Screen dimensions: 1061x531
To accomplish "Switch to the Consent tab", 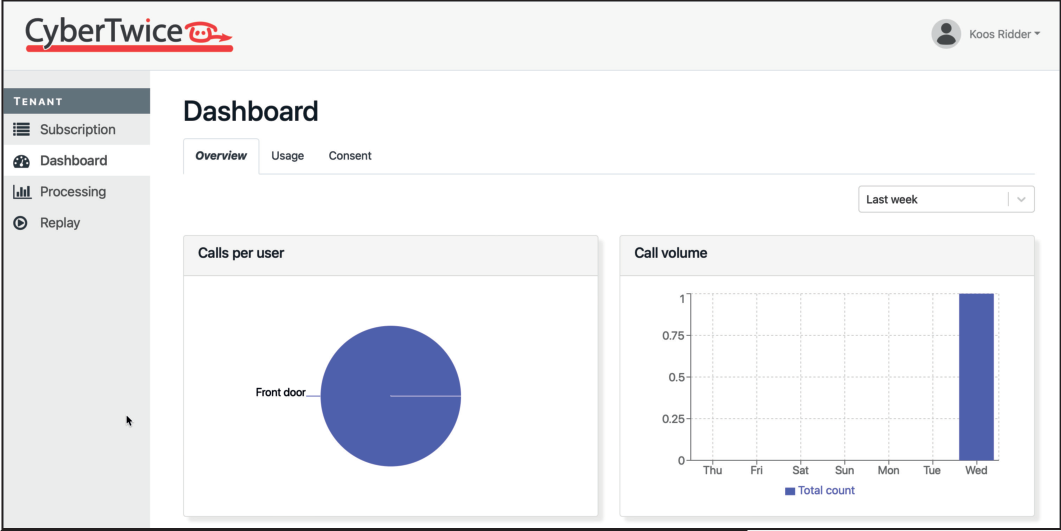I will point(350,156).
